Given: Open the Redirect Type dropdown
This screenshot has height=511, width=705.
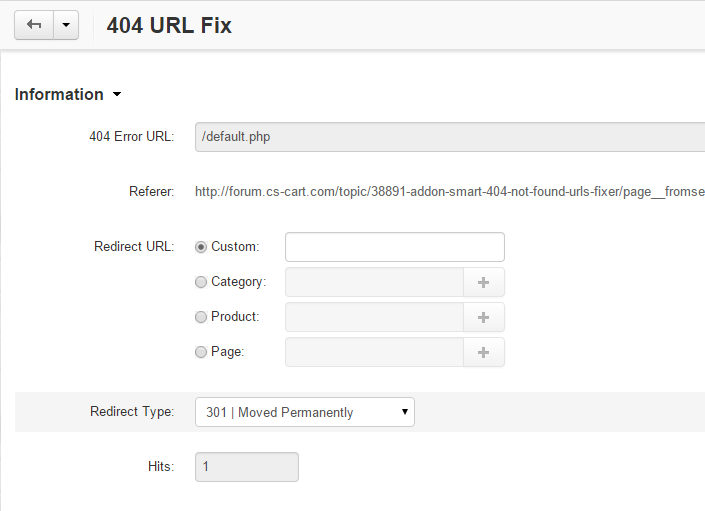Looking at the screenshot, I should pyautogui.click(x=304, y=412).
